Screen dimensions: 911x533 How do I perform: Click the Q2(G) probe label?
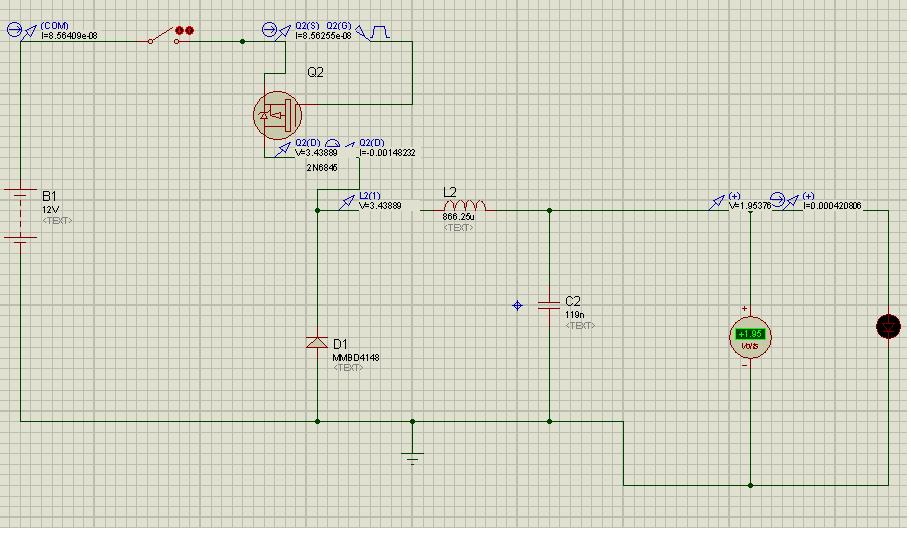pyautogui.click(x=339, y=26)
